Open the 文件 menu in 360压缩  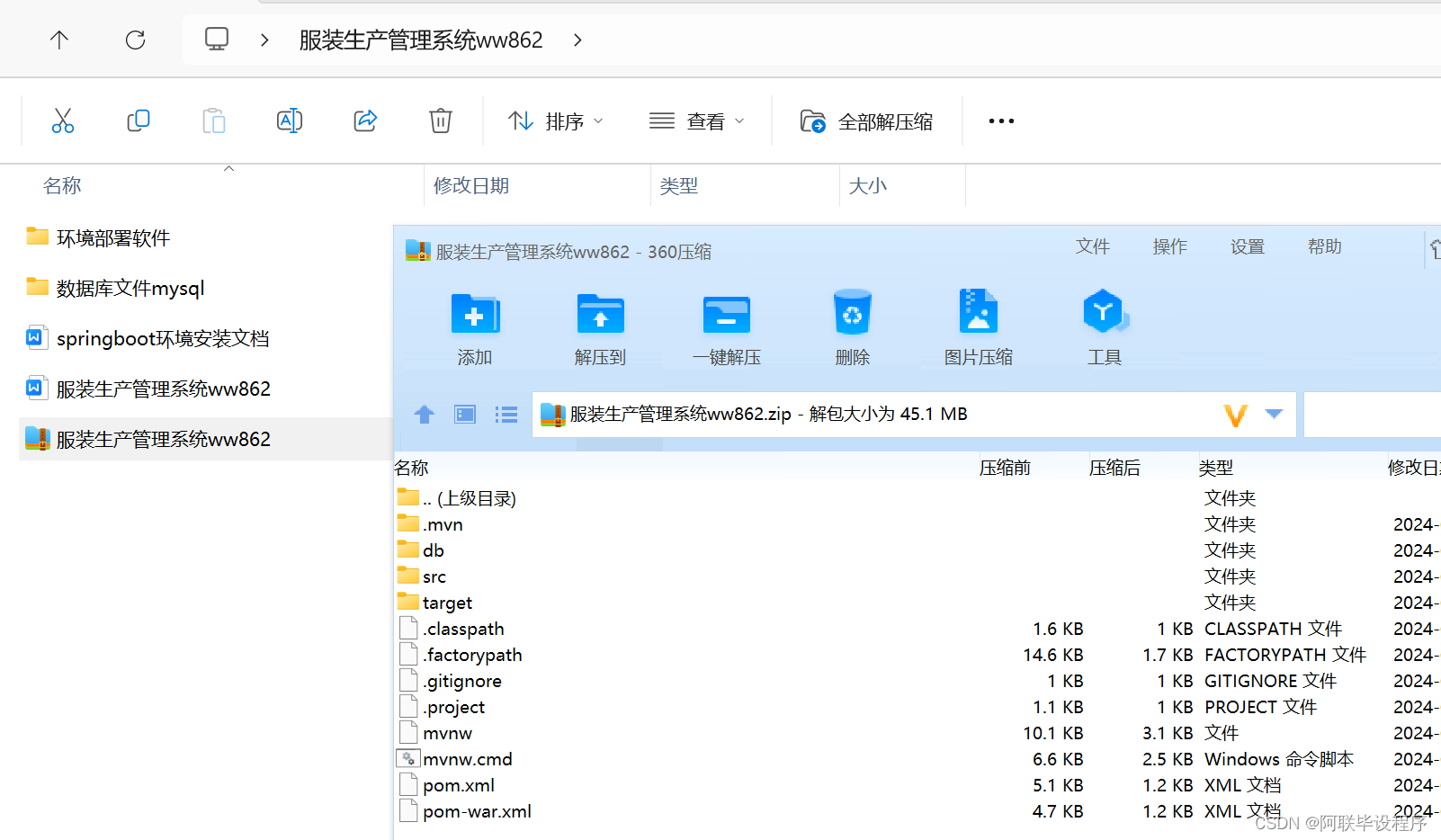coord(1093,246)
